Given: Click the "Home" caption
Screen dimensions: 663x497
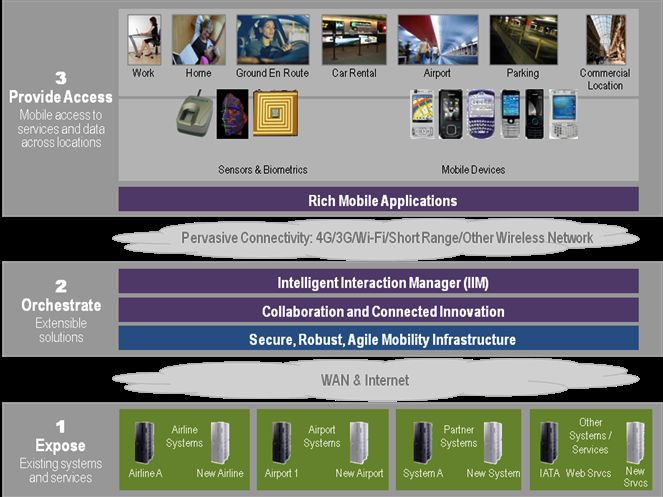Looking at the screenshot, I should (x=198, y=73).
